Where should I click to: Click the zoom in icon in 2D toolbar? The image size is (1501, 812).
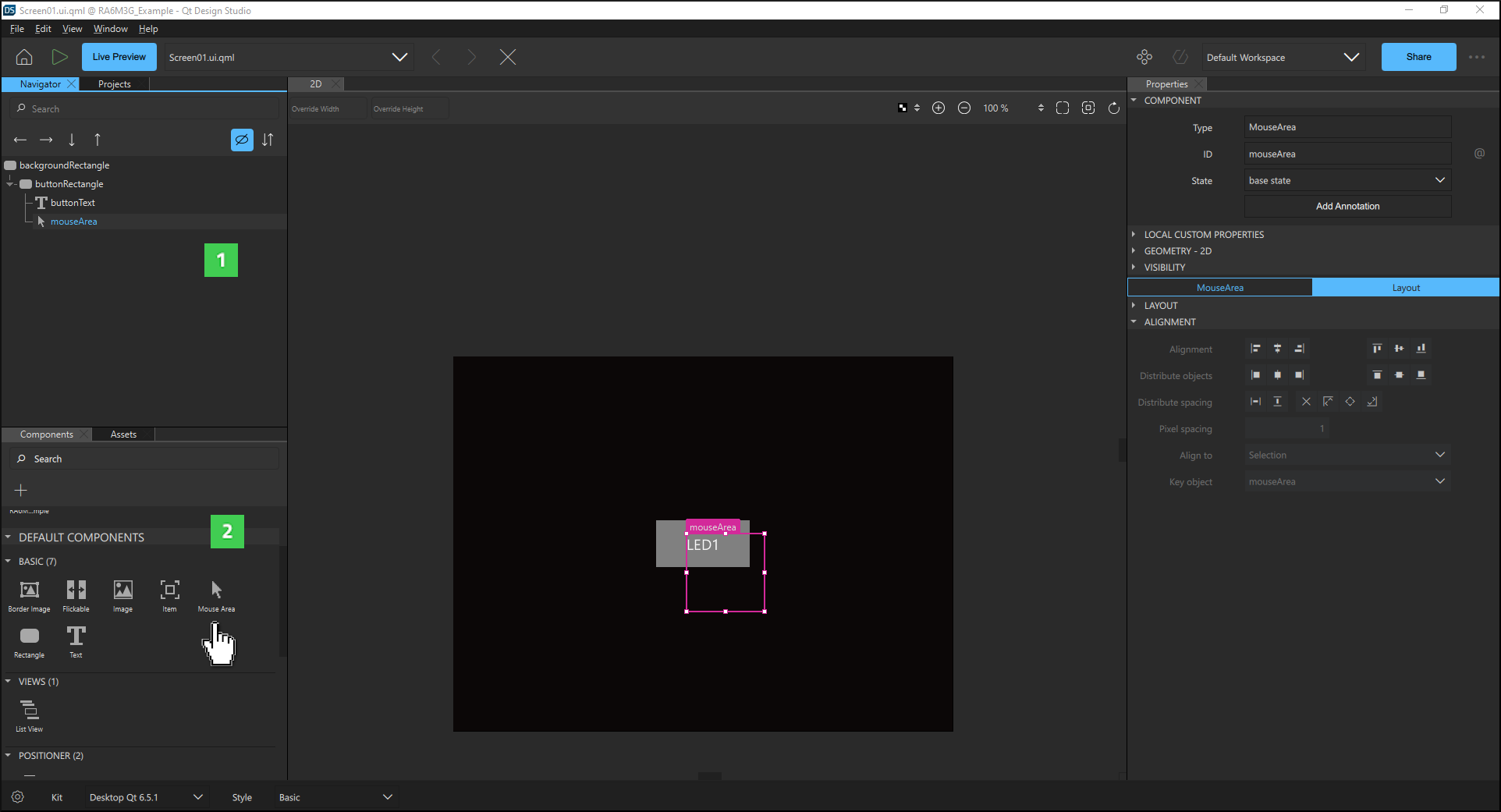click(x=939, y=108)
